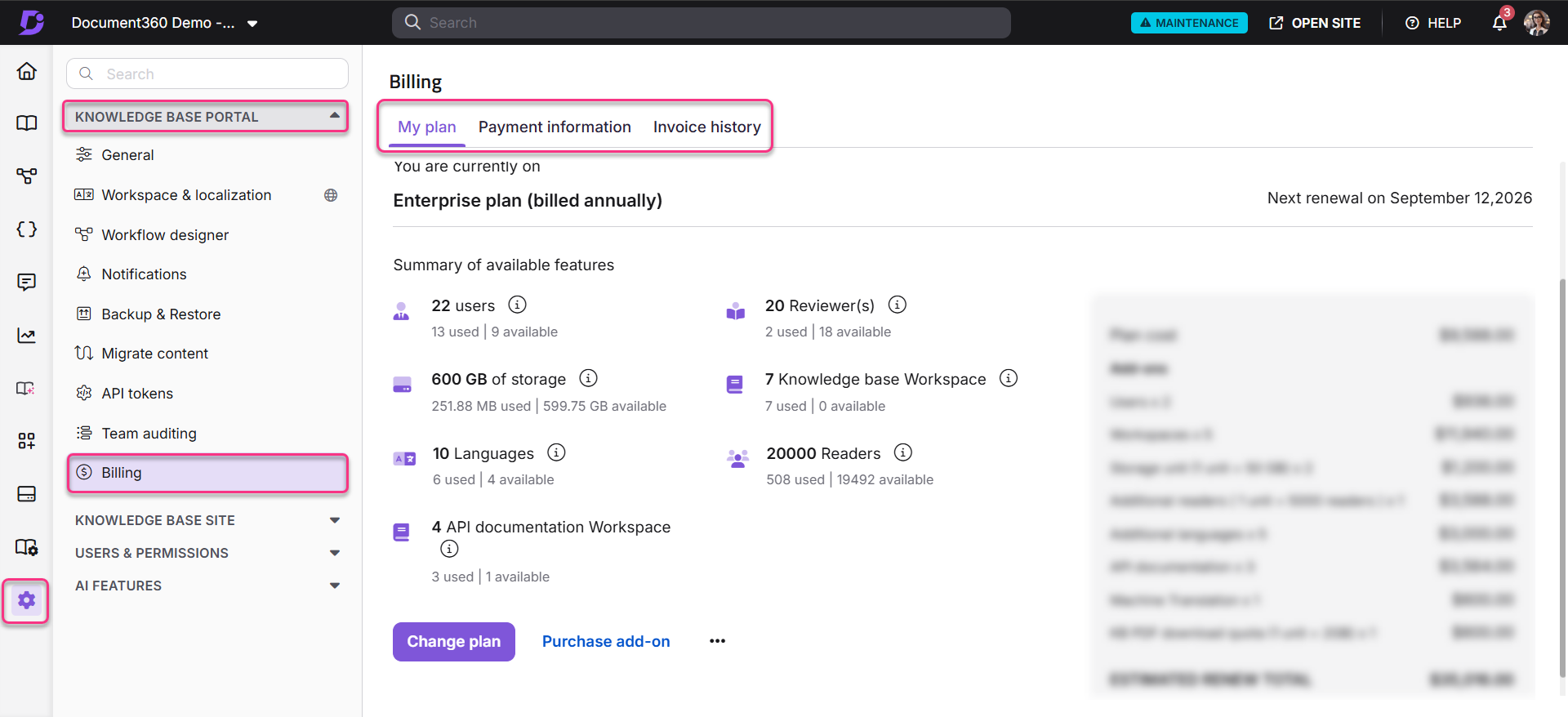Screen dimensions: 1568x717
Task: Click the vertical scrollbar on the right
Action: pos(1563,478)
